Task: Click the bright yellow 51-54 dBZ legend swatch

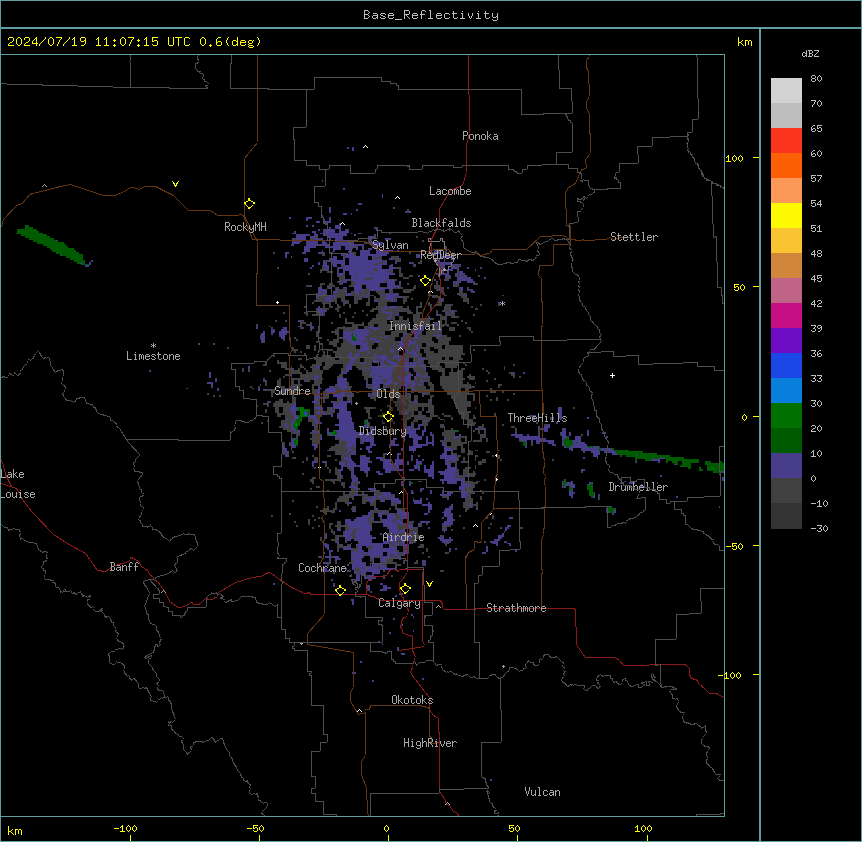Action: pos(786,215)
